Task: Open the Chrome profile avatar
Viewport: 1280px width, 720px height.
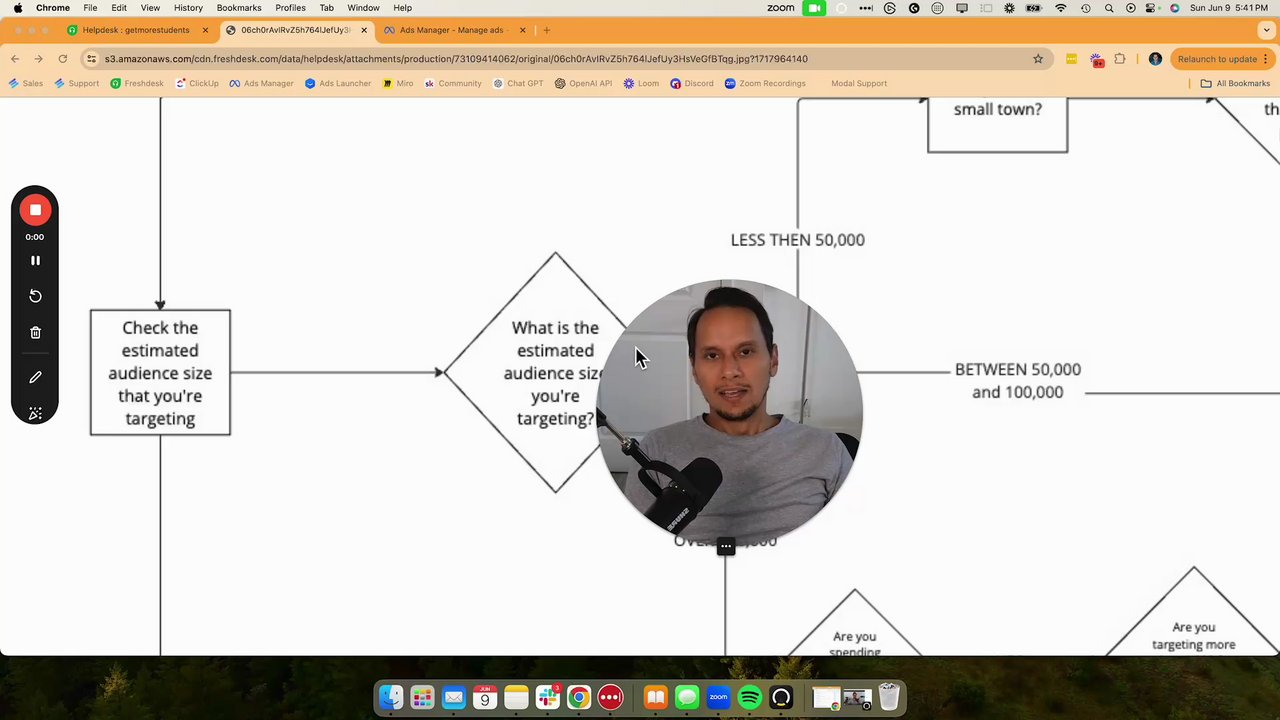Action: click(x=1155, y=59)
